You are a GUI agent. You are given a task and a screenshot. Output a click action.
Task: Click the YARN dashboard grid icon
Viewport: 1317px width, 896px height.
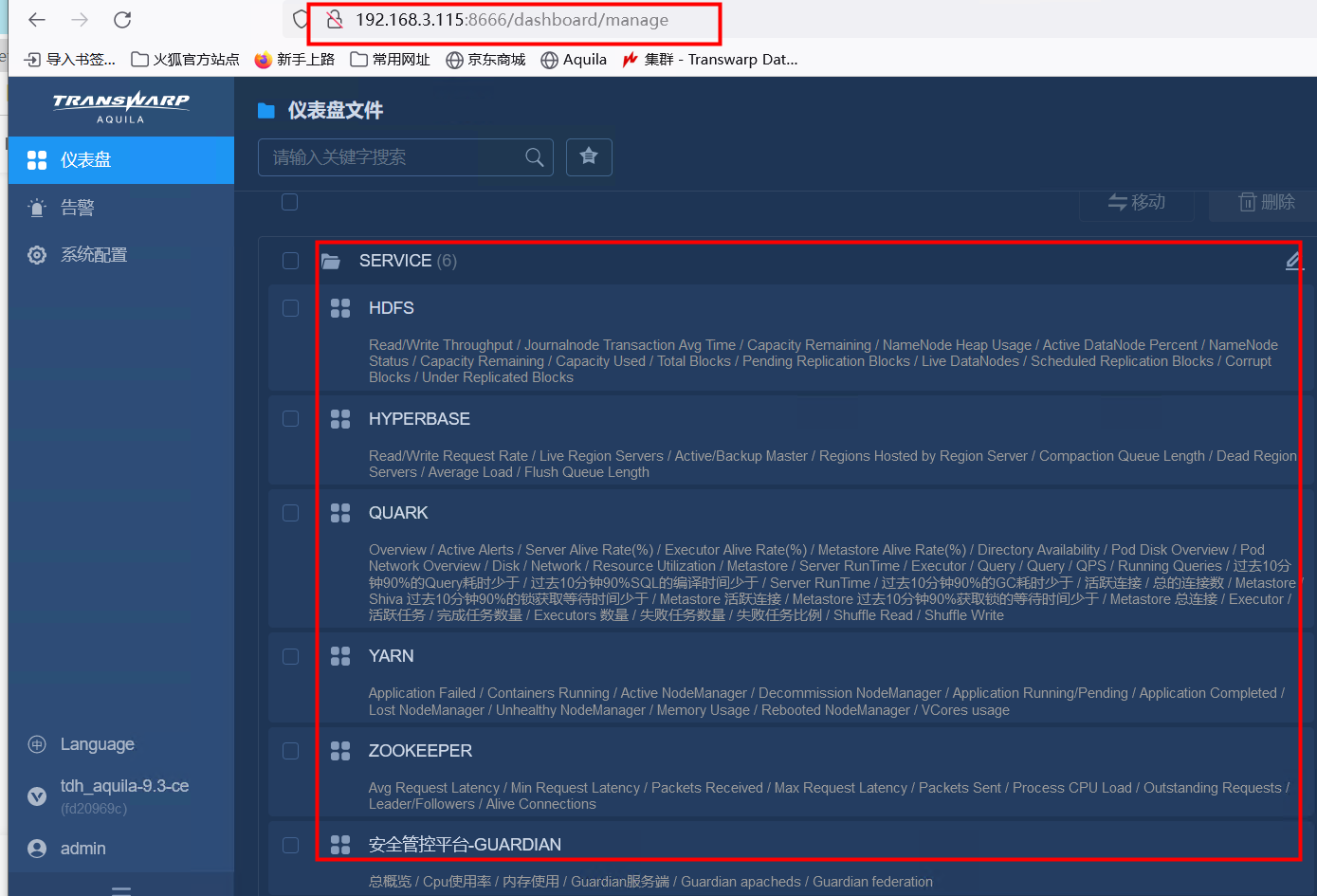click(x=340, y=656)
